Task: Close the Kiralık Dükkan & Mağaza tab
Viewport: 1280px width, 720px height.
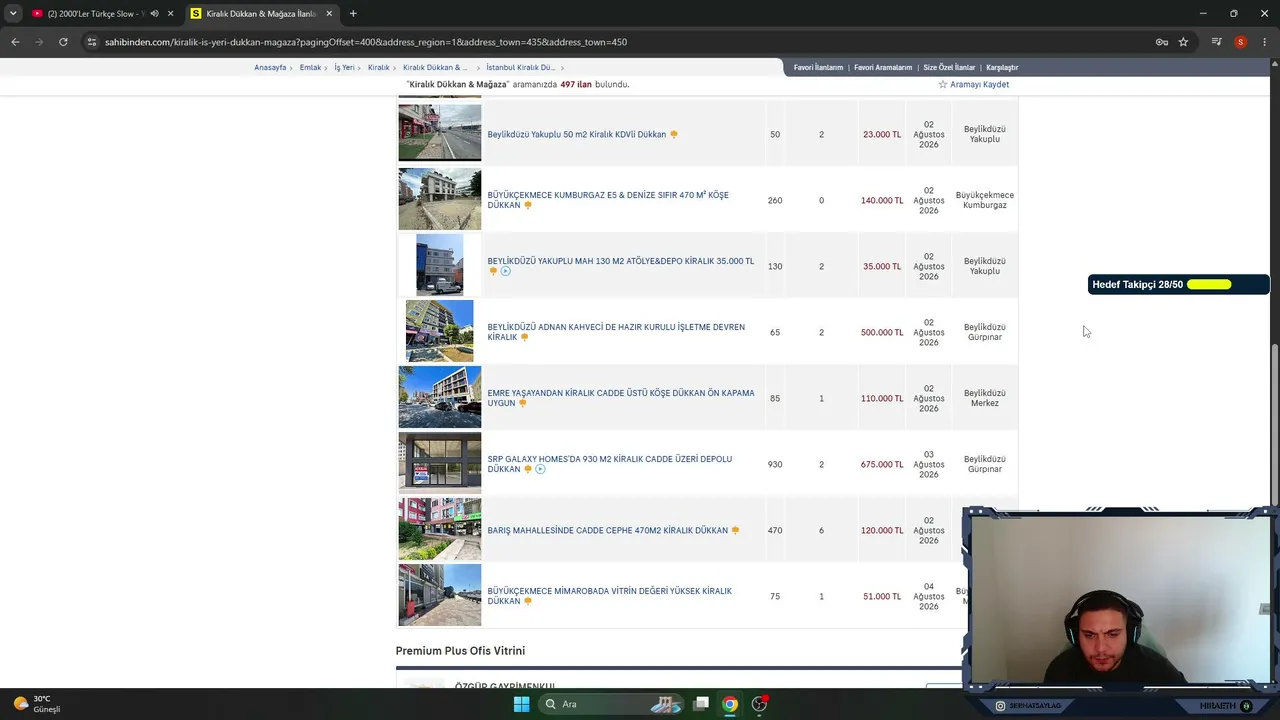Action: (329, 14)
